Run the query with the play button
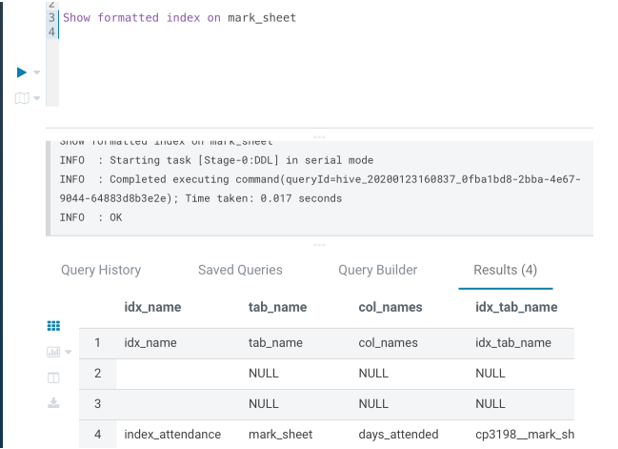This screenshot has height=449, width=618. (x=22, y=72)
